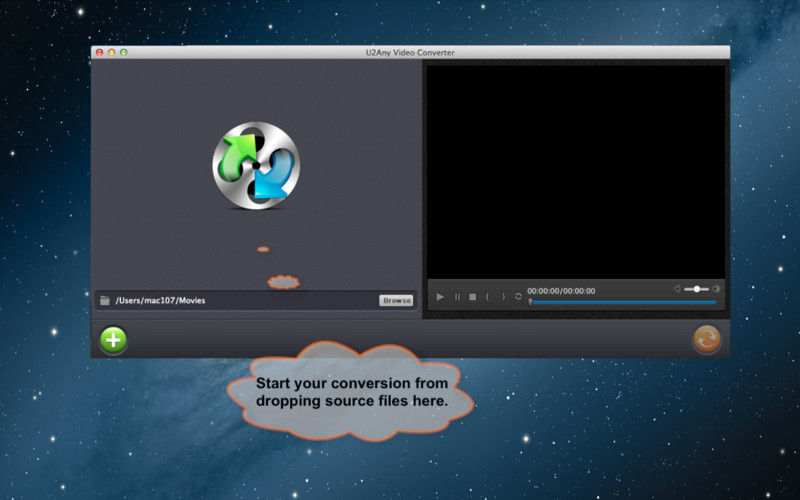The image size is (800, 500).
Task: Click the Browse button for output folder
Action: click(396, 301)
